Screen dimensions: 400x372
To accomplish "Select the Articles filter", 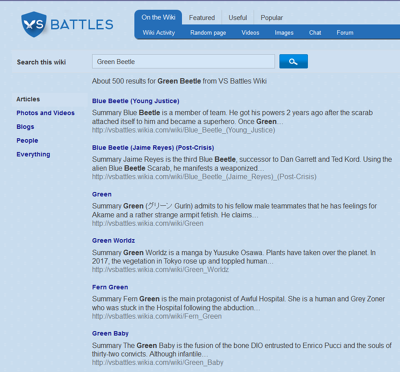I will pyautogui.click(x=28, y=99).
